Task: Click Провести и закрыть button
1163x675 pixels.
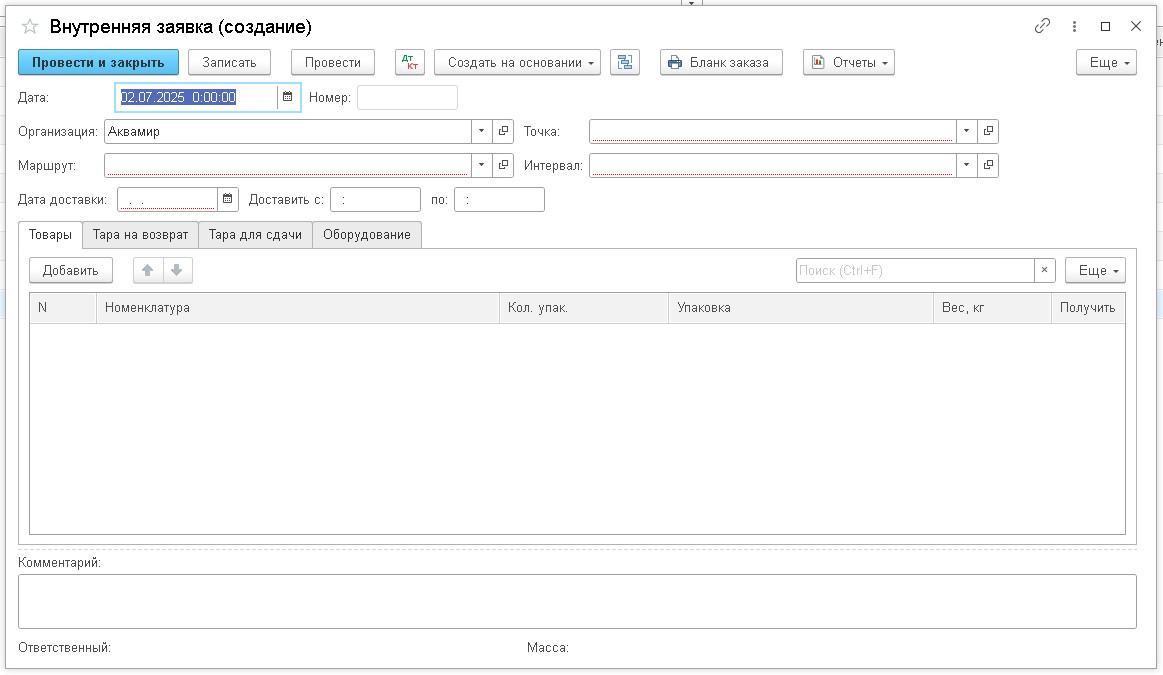Action: pyautogui.click(x=98, y=62)
